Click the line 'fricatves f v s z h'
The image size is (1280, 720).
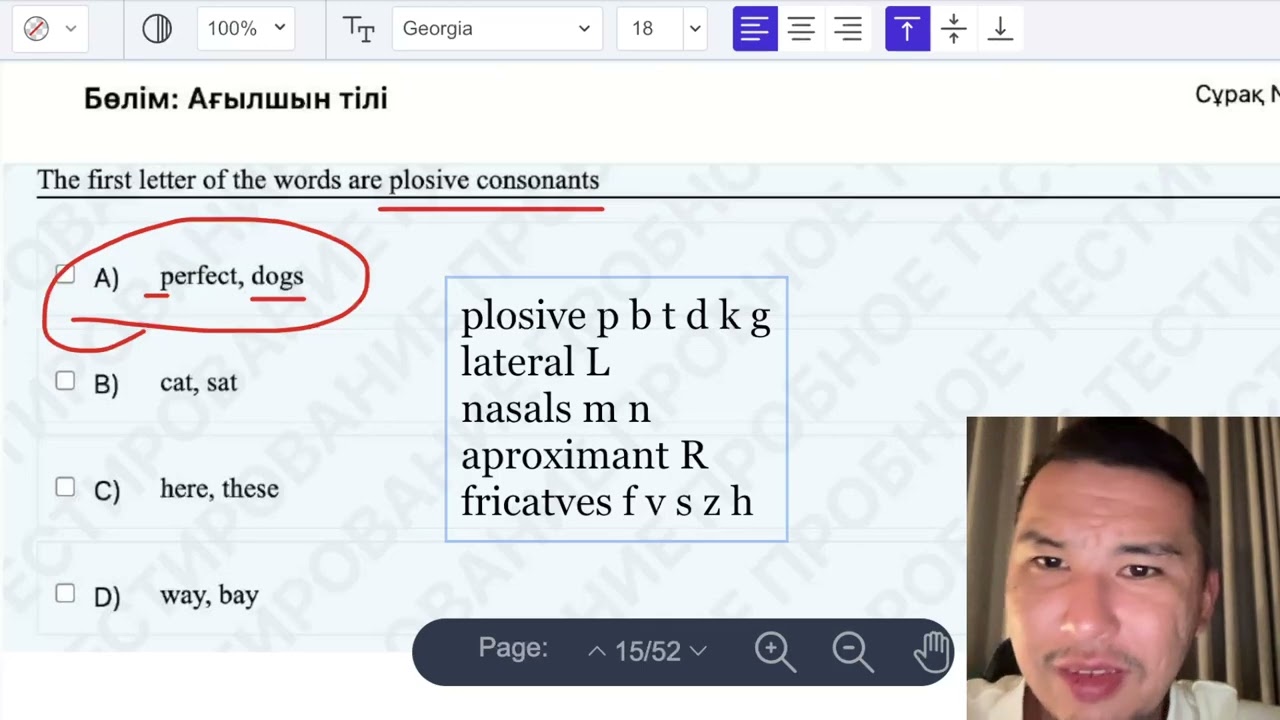click(606, 502)
